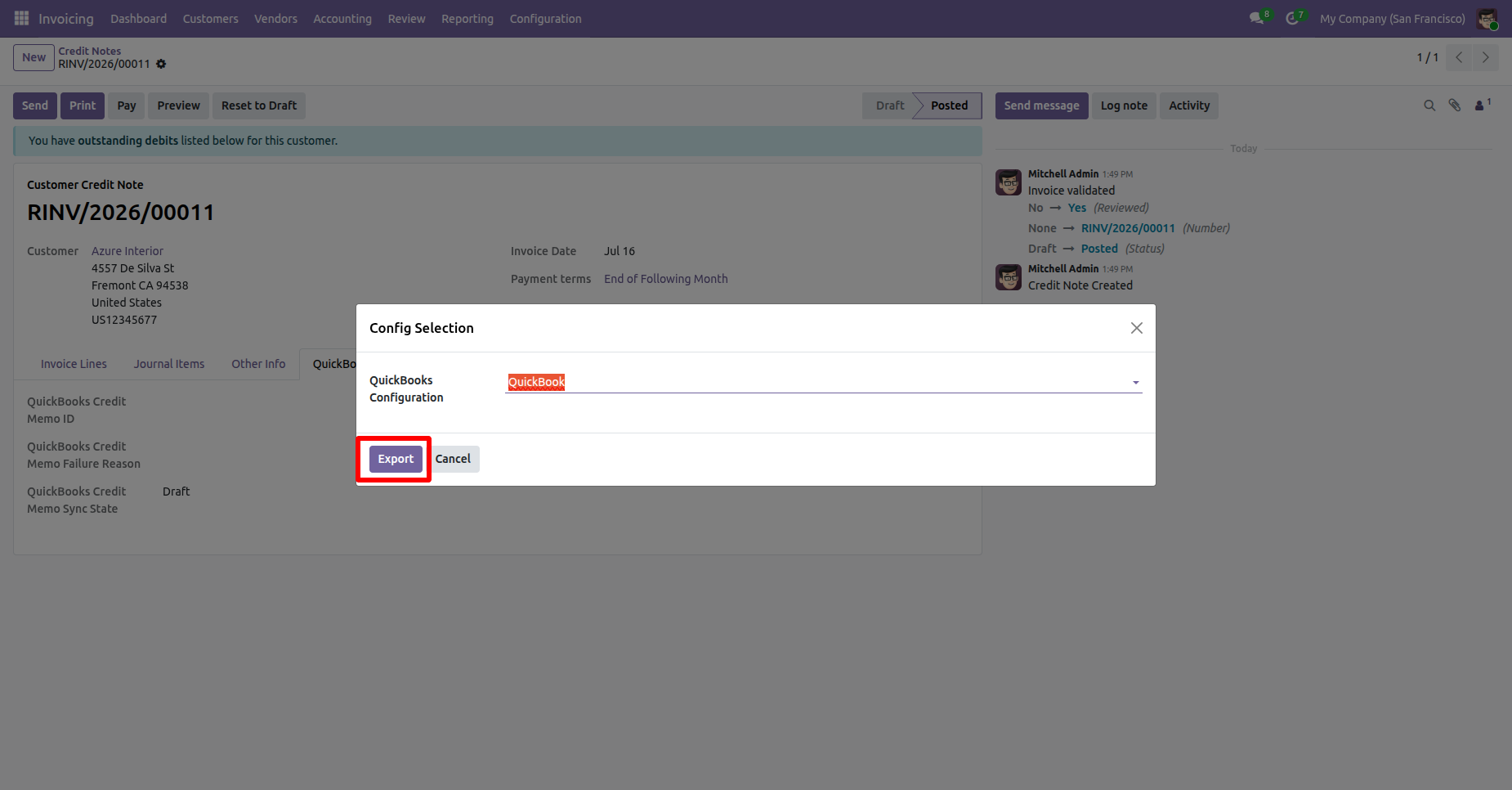Print the credit note
Screen dimensions: 1512x790
pyautogui.click(x=83, y=105)
